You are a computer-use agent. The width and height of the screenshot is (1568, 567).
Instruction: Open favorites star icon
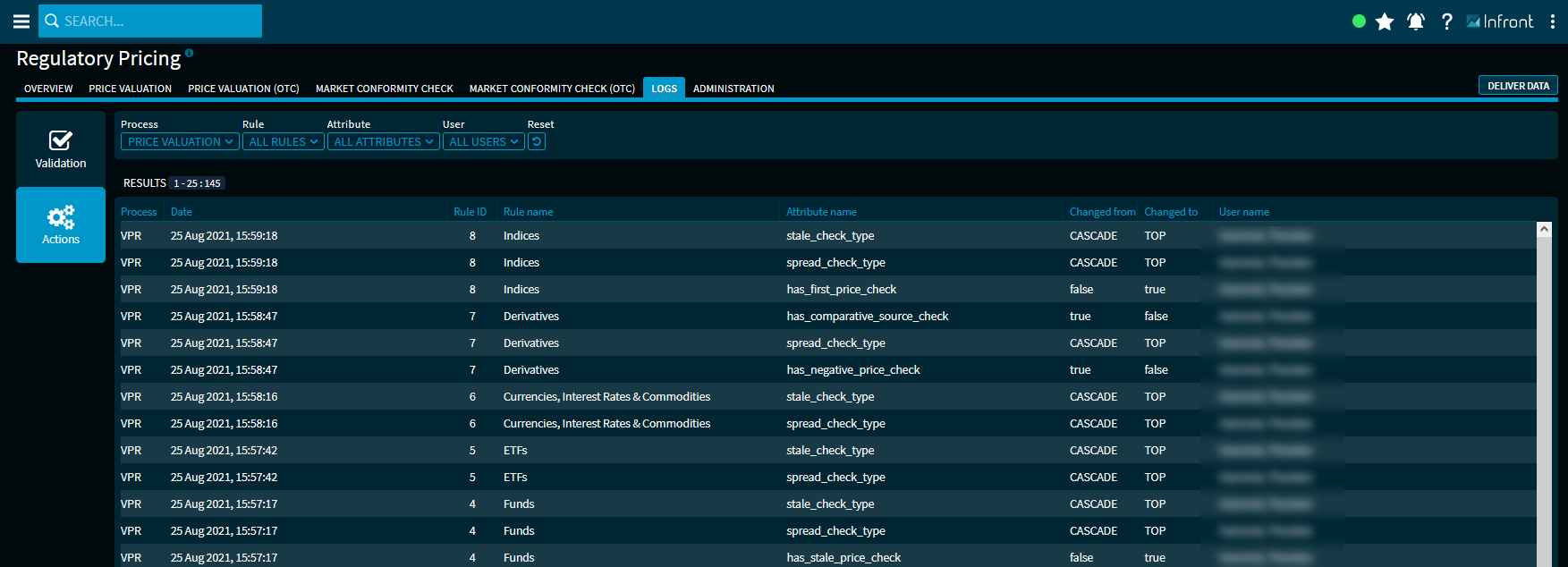coord(1385,21)
